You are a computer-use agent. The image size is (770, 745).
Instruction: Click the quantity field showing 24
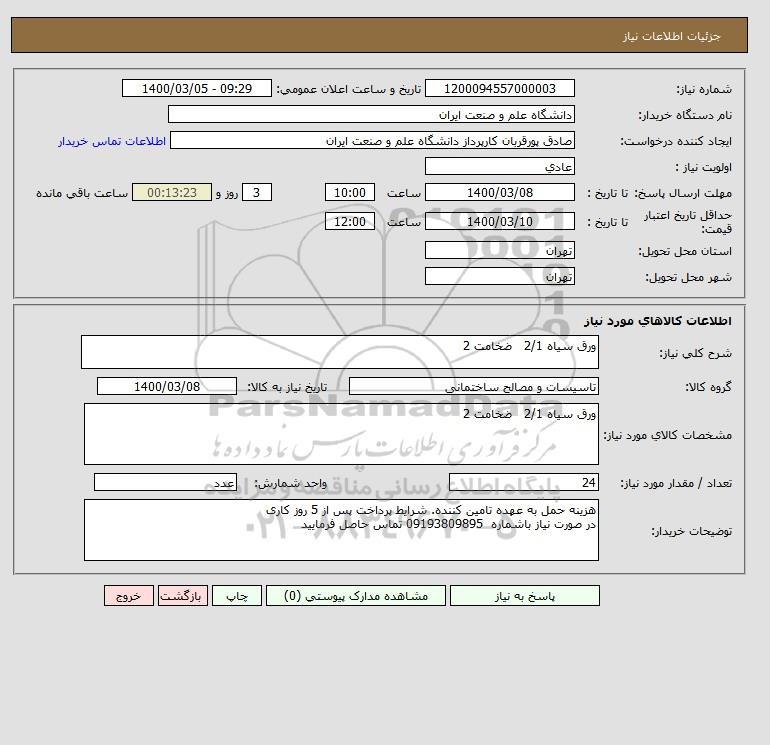pyautogui.click(x=523, y=482)
